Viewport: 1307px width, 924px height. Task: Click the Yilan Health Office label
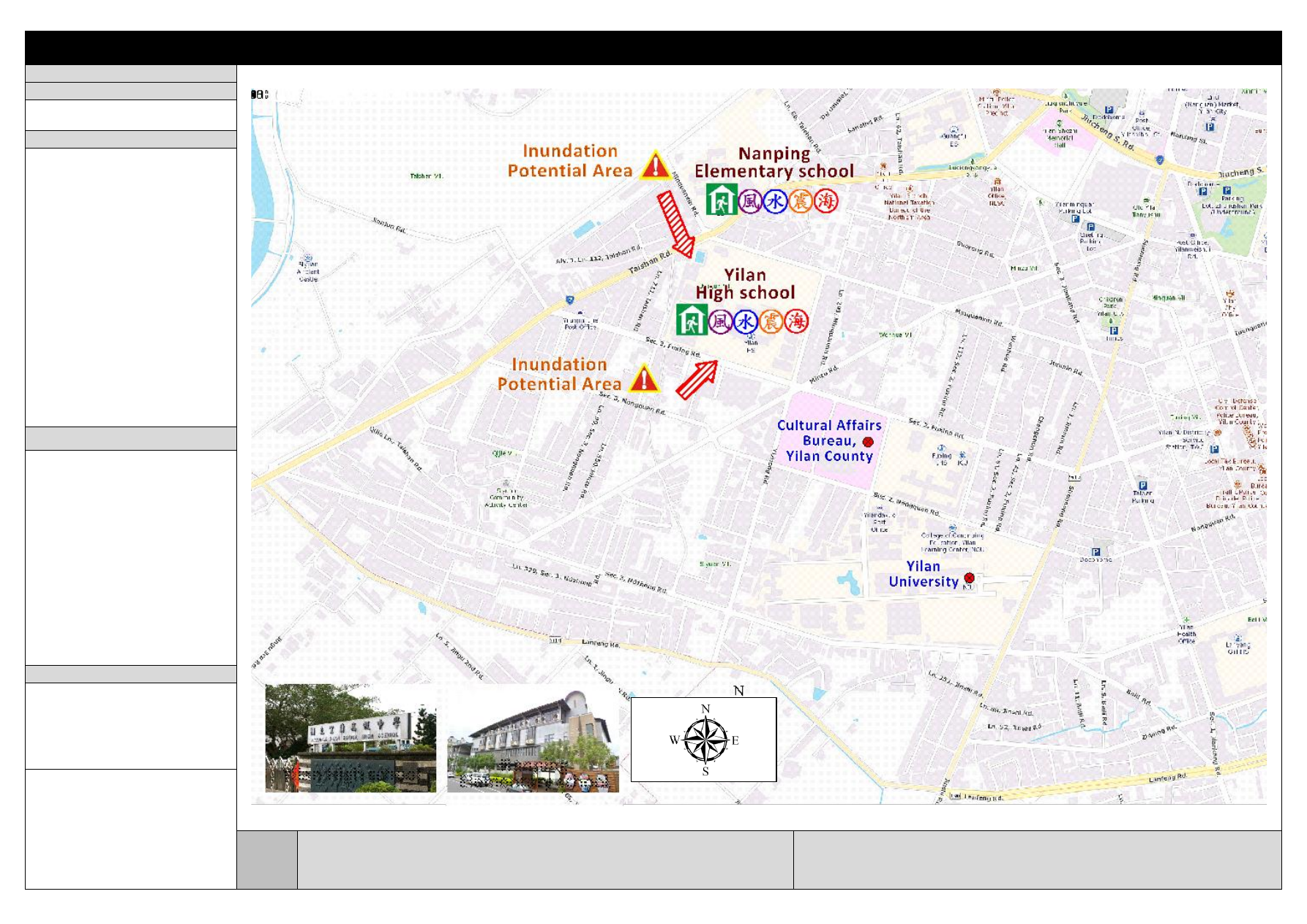click(1187, 634)
